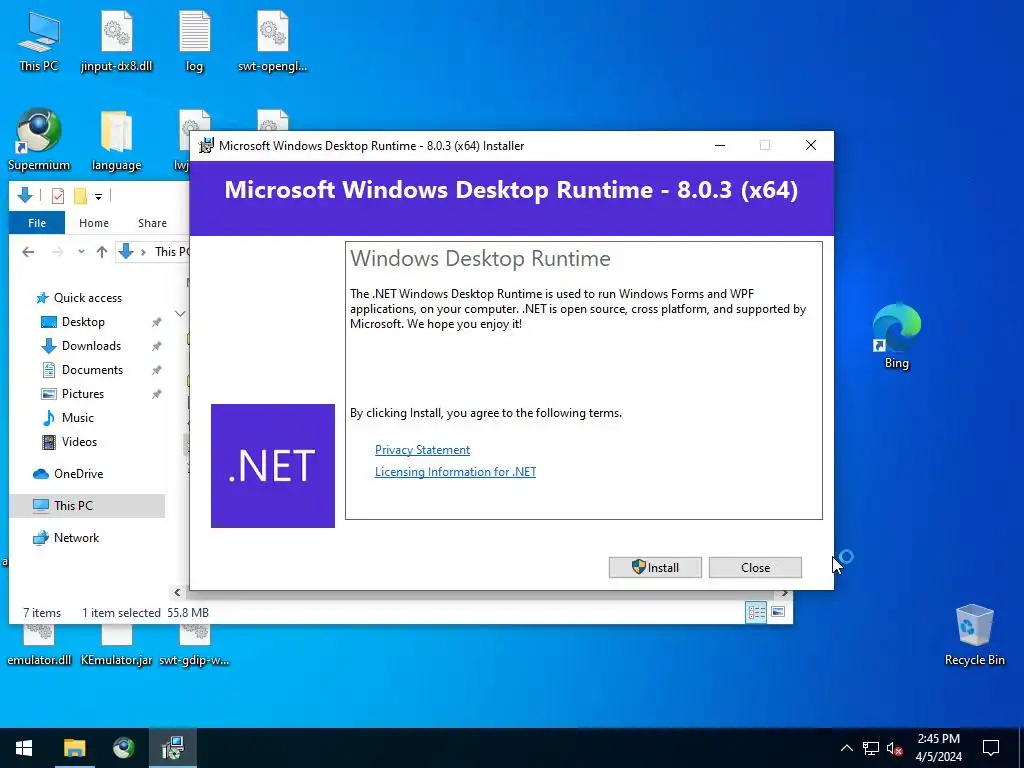Image resolution: width=1024 pixels, height=768 pixels.
Task: Select the swt-opengl desktop file icon
Action: pos(272,40)
